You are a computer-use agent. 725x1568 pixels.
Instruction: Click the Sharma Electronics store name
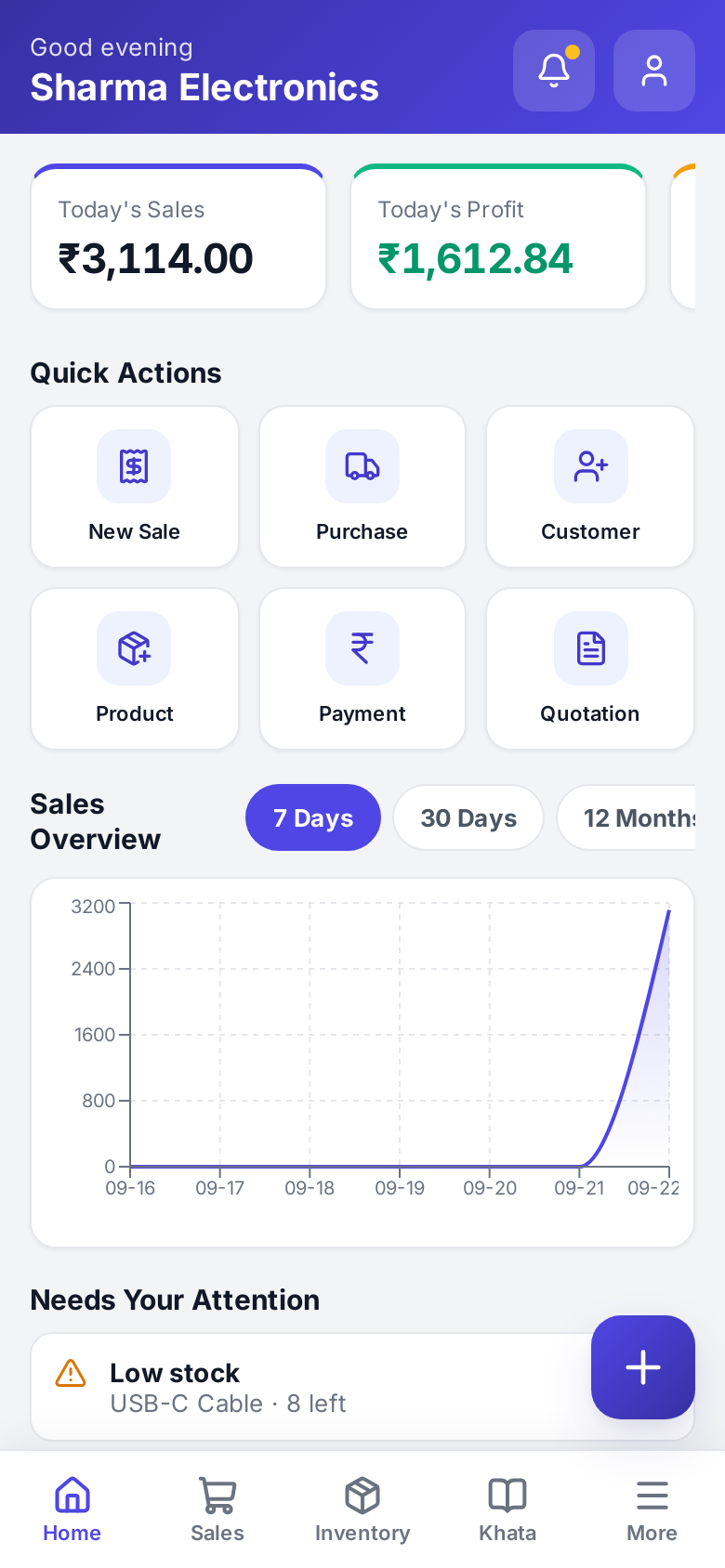click(x=204, y=87)
